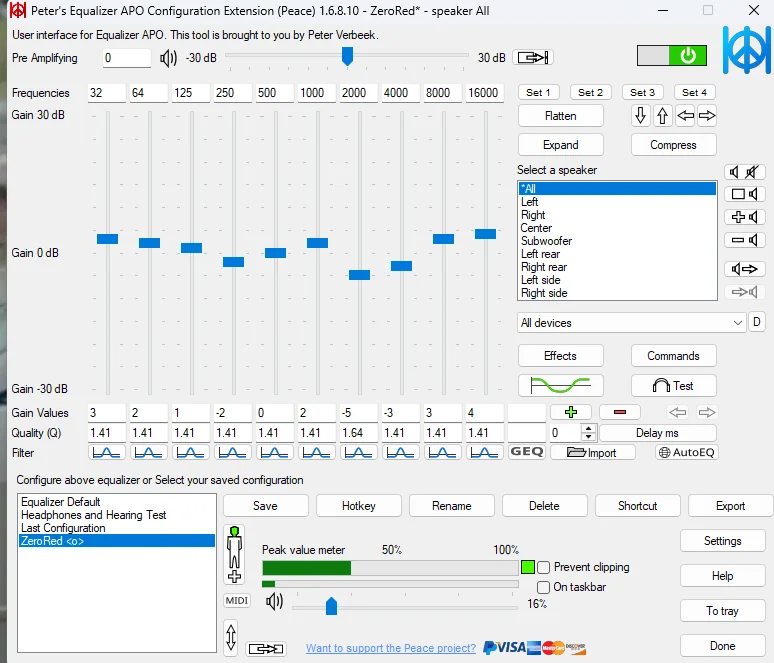Open the support the Peace project link
The image size is (774, 663).
391,648
